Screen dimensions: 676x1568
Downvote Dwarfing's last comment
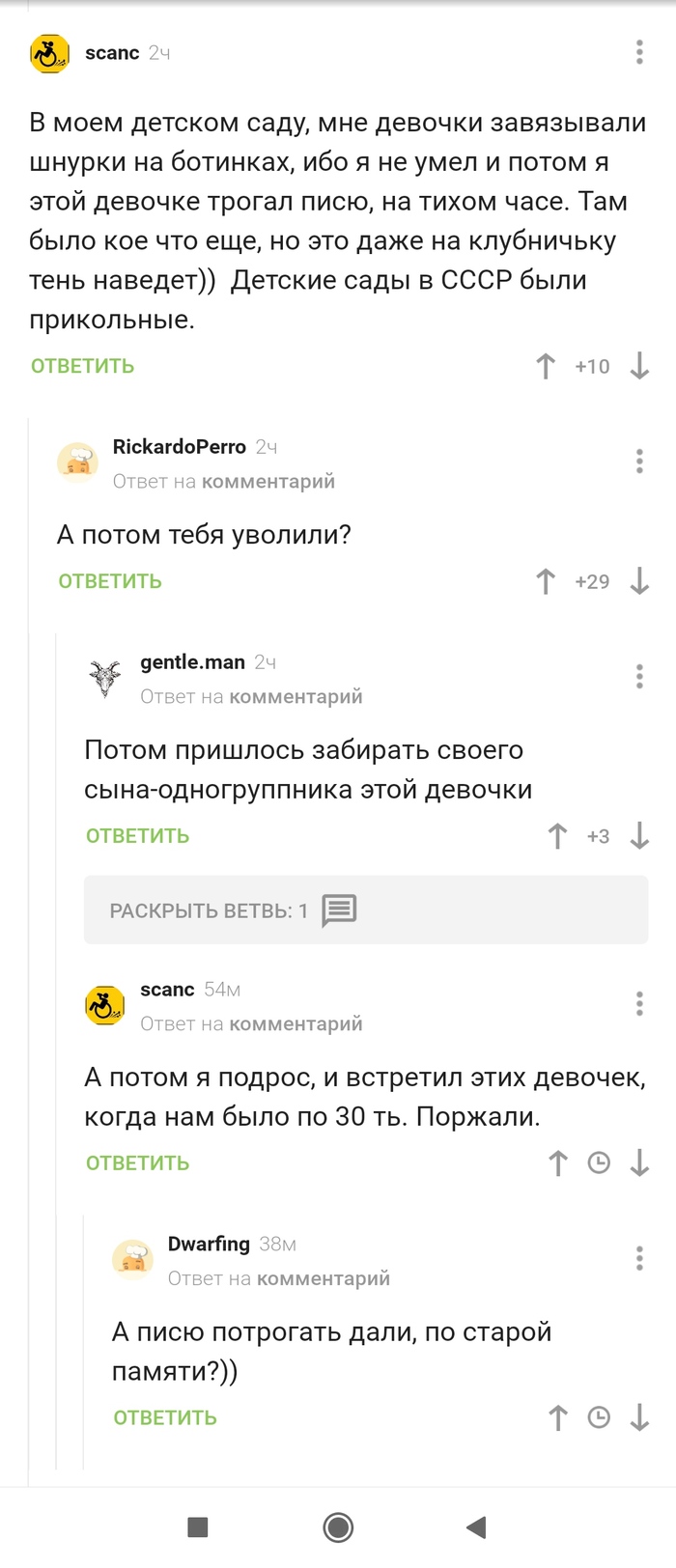(639, 1418)
